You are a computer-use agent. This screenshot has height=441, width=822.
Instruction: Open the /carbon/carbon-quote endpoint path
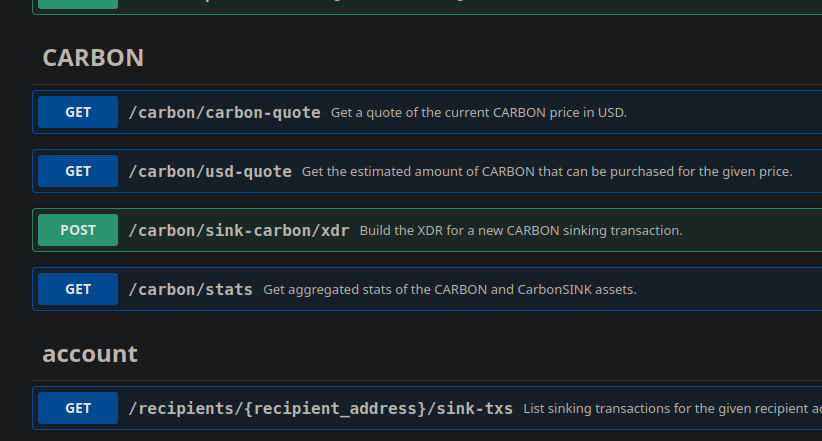point(224,112)
